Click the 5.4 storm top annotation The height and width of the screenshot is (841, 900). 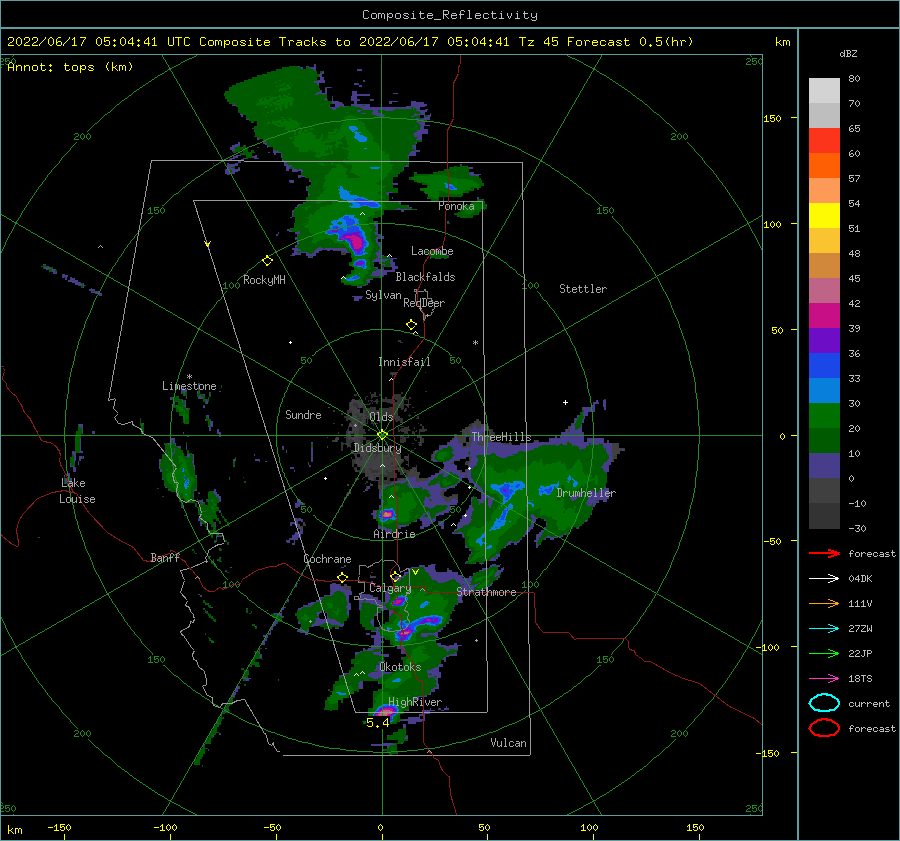coord(377,723)
